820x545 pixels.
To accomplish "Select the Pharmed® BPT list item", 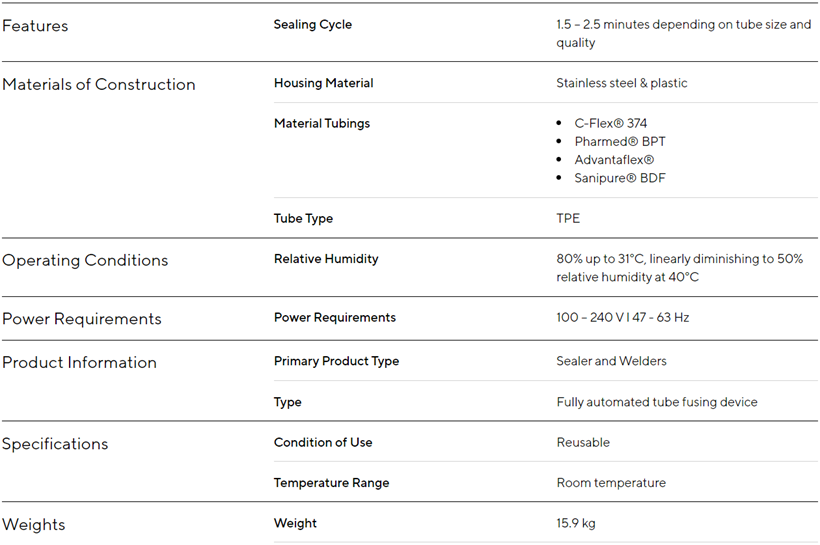I will [x=620, y=142].
